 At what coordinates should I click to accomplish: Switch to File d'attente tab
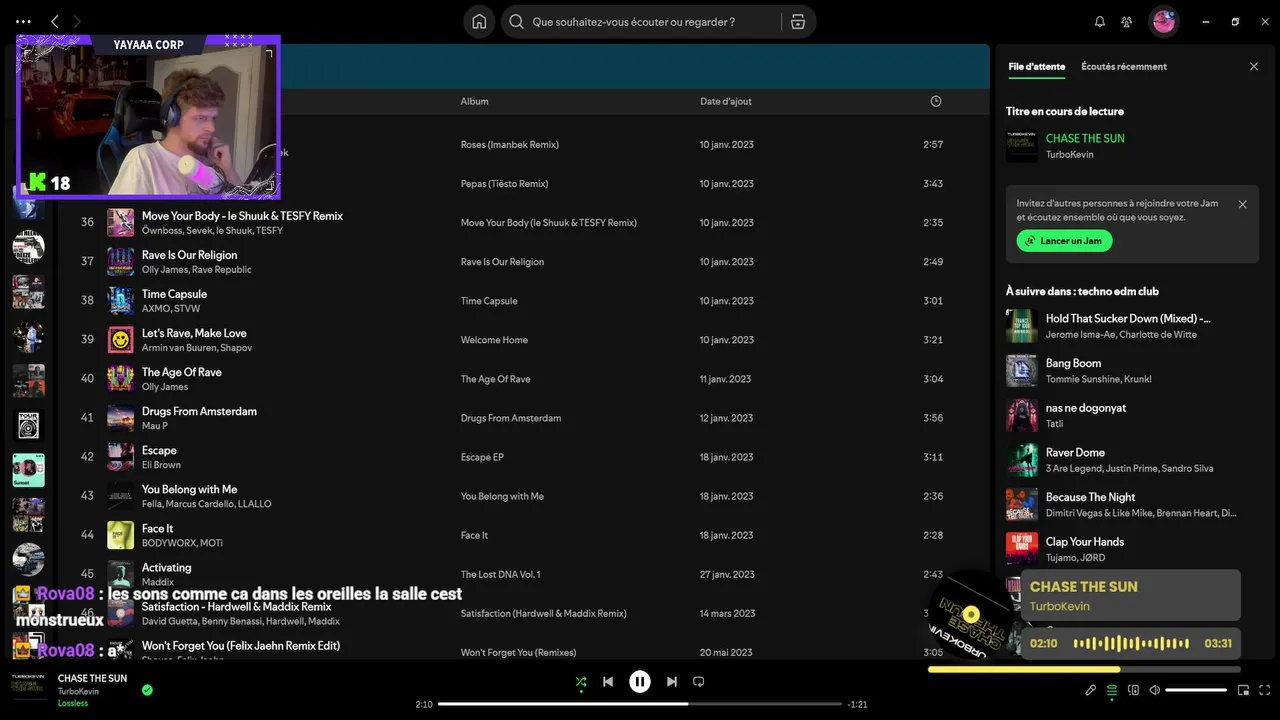coord(1036,66)
